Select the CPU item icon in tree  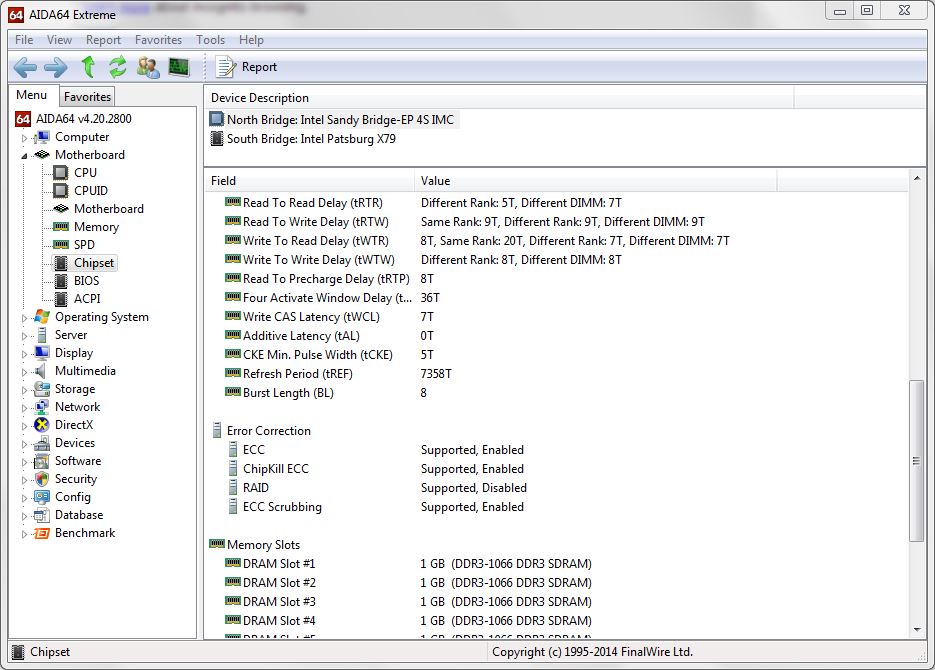click(x=60, y=173)
